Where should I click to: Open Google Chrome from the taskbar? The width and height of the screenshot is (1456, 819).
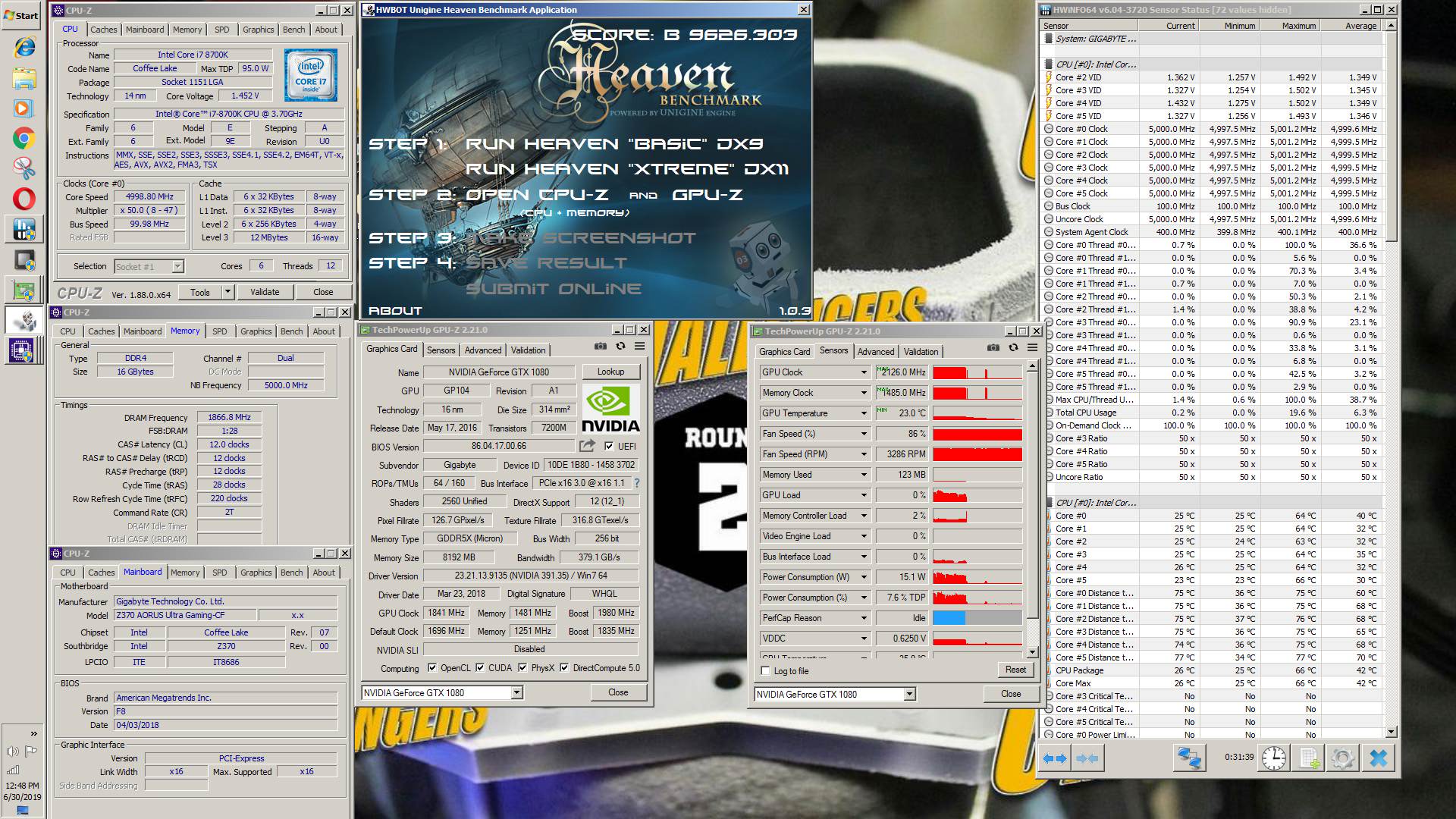tap(24, 139)
